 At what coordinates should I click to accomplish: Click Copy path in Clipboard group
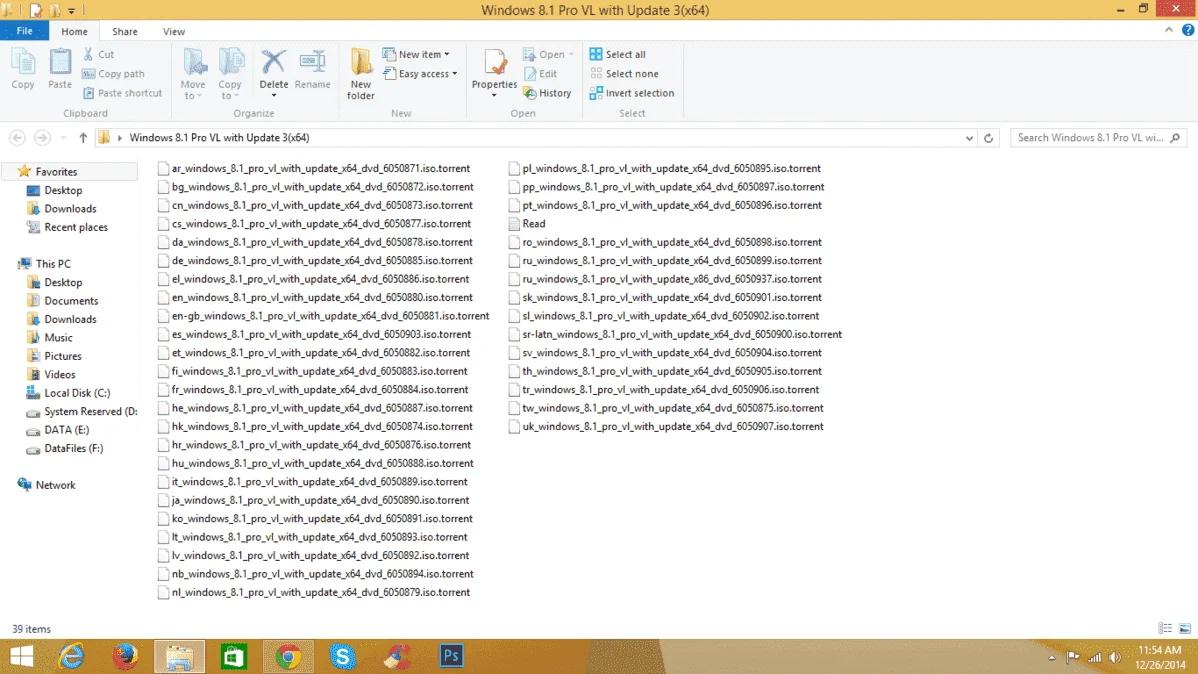point(113,74)
